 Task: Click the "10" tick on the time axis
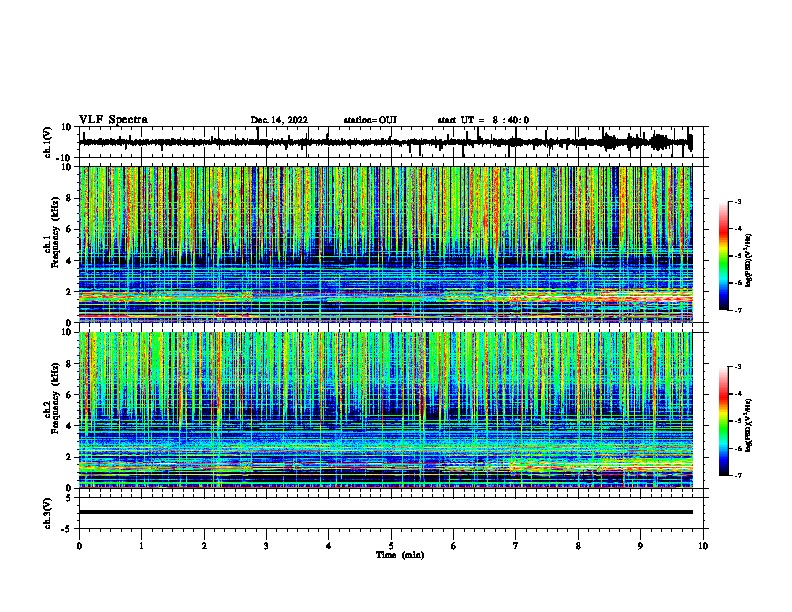coord(703,546)
